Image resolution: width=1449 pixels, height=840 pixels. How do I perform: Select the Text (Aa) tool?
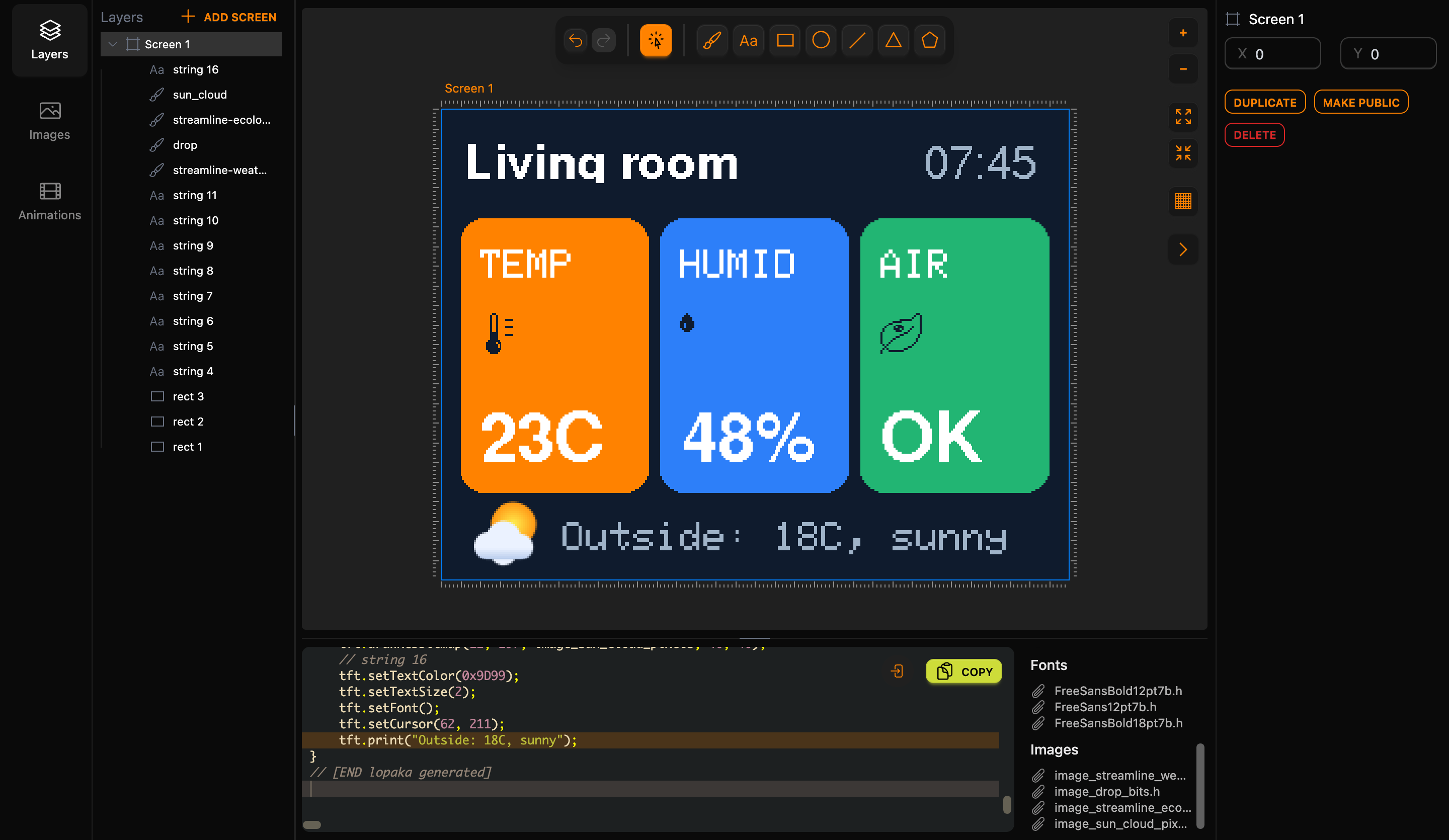[x=748, y=40]
